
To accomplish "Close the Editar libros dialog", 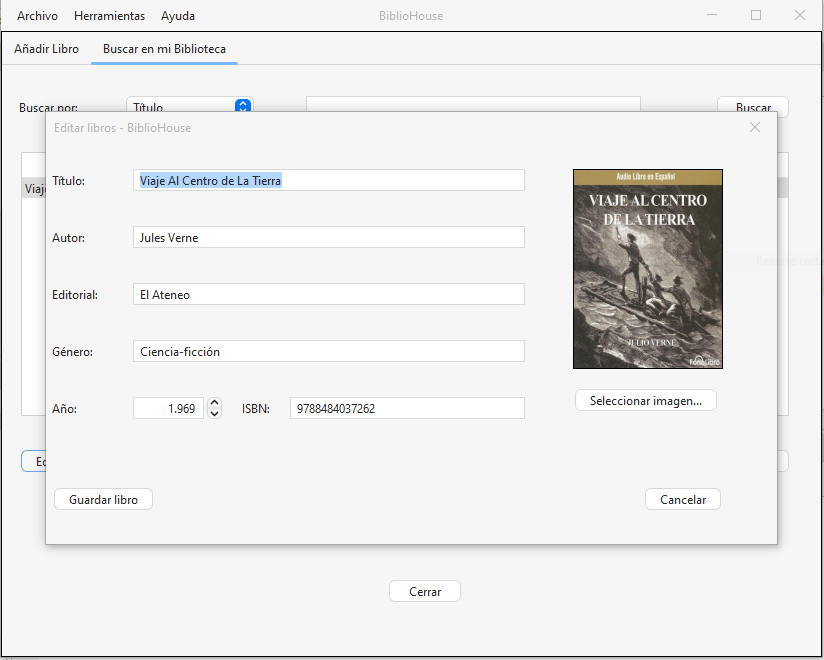I will (x=755, y=127).
